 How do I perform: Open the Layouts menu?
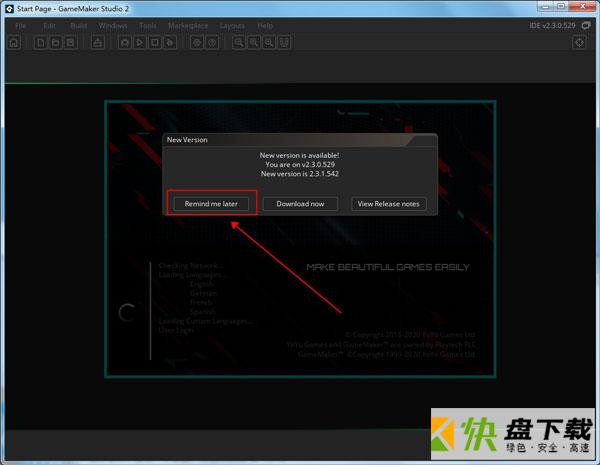tap(232, 26)
